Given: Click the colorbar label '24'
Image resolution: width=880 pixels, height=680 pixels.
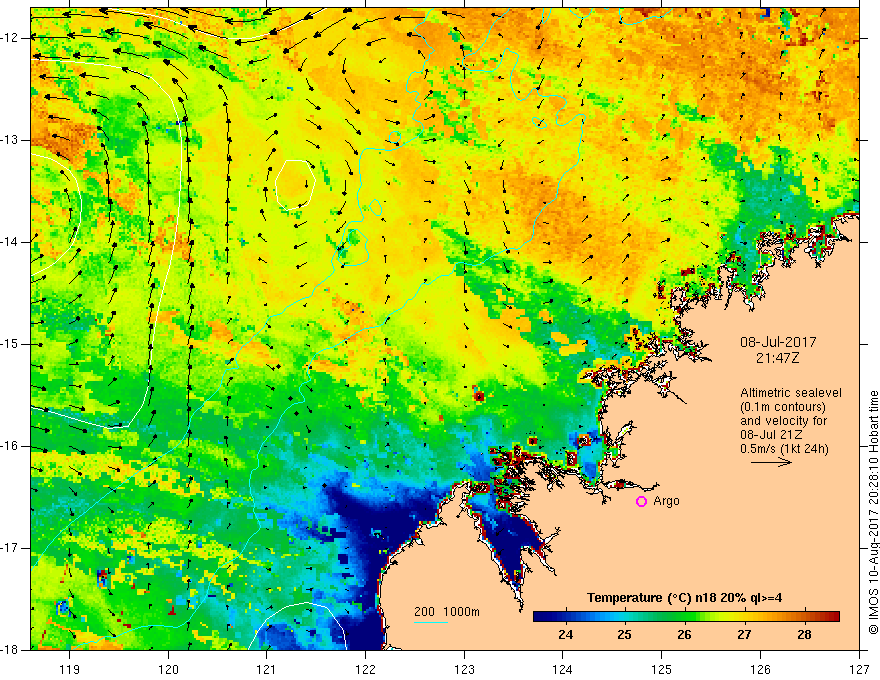Looking at the screenshot, I should pyautogui.click(x=566, y=635).
